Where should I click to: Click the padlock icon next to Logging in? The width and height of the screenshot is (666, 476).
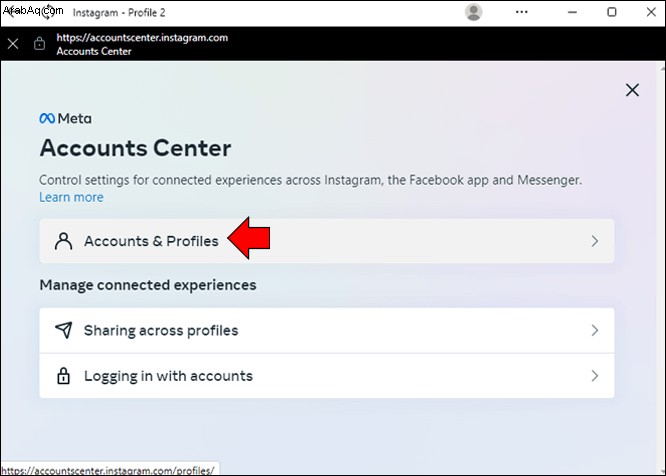click(63, 376)
